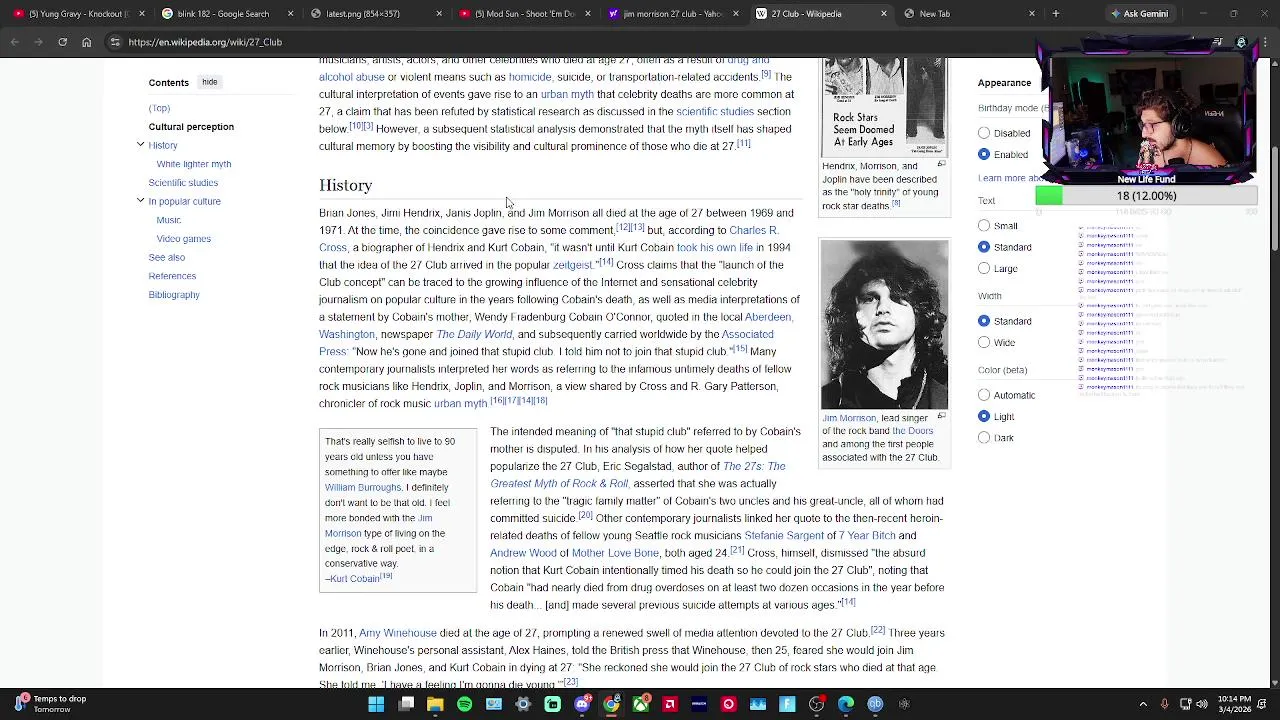Open OBS Studio from the taskbar
Screen dimensions: 1280x720
click(816, 704)
